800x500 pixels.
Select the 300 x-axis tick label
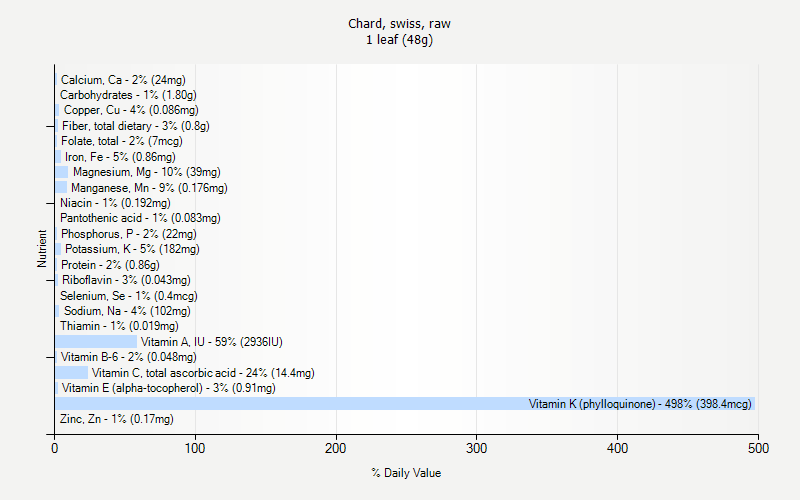coord(476,449)
